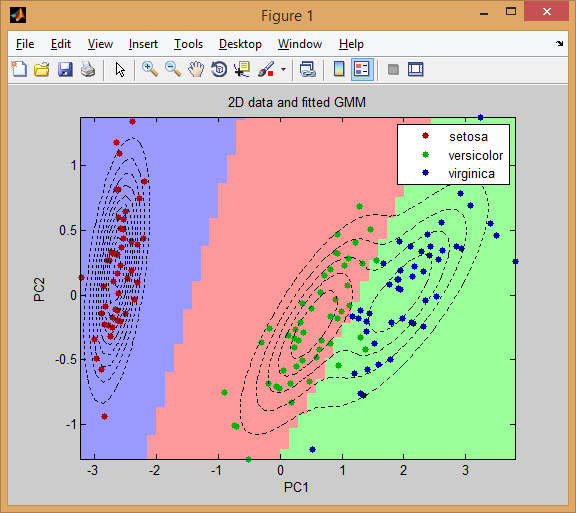This screenshot has width=576, height=513.
Task: Click the Show Plot Tools button
Action: tap(415, 69)
